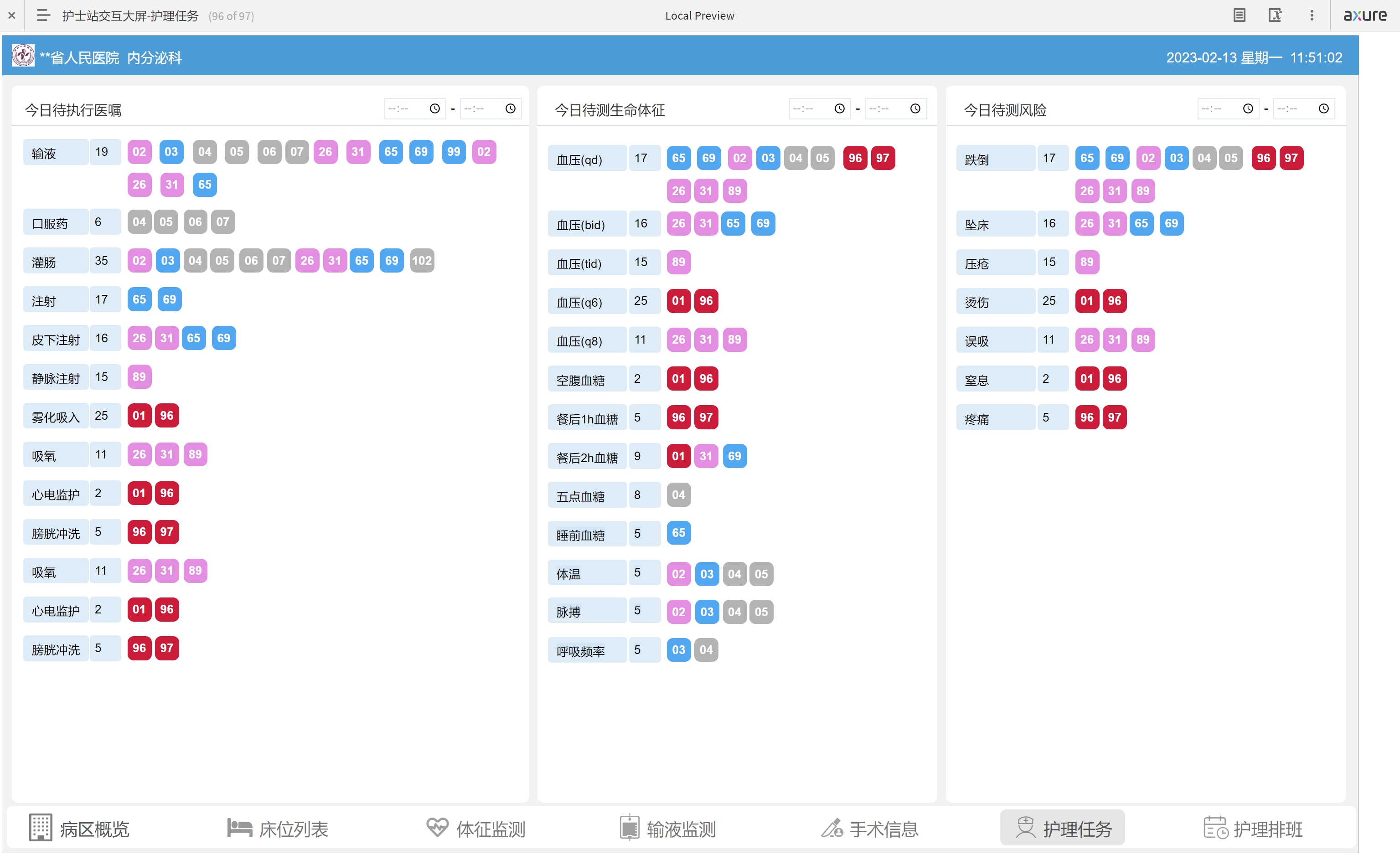Click bed 01 badge in 雾化吸入 row
The width and height of the screenshot is (1400, 860).
coord(139,415)
